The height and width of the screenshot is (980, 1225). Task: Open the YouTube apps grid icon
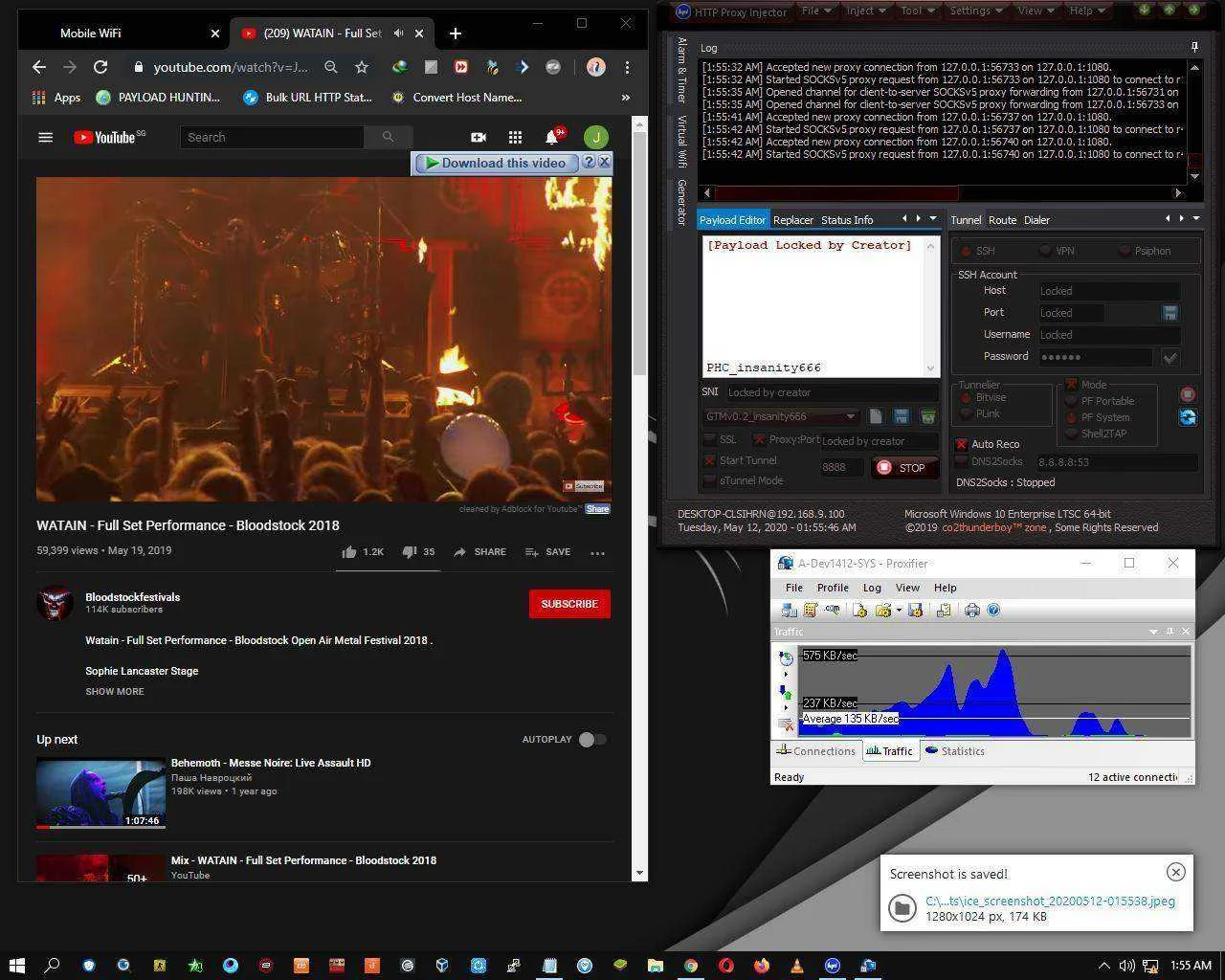pos(515,137)
